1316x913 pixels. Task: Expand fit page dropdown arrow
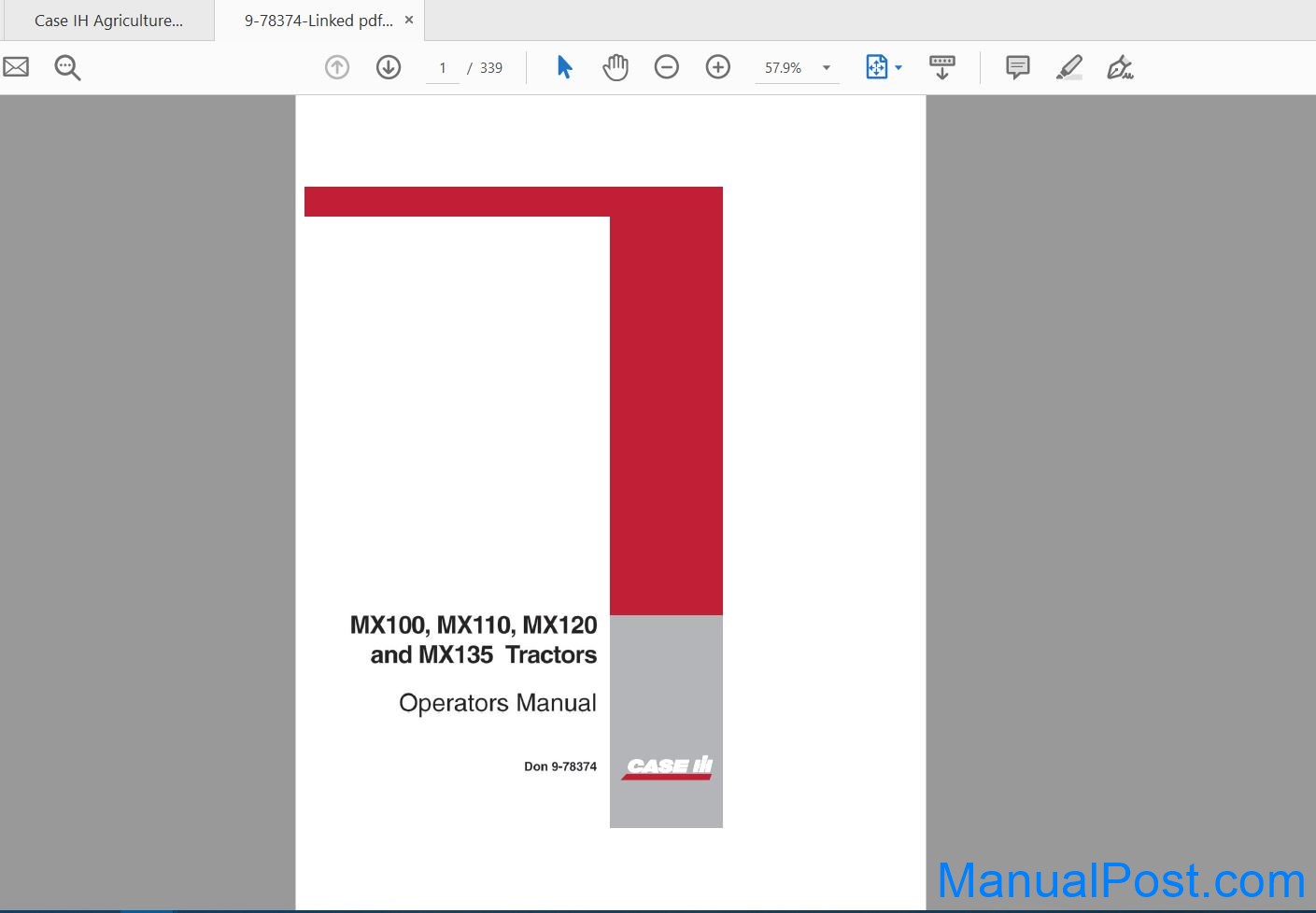click(x=899, y=68)
